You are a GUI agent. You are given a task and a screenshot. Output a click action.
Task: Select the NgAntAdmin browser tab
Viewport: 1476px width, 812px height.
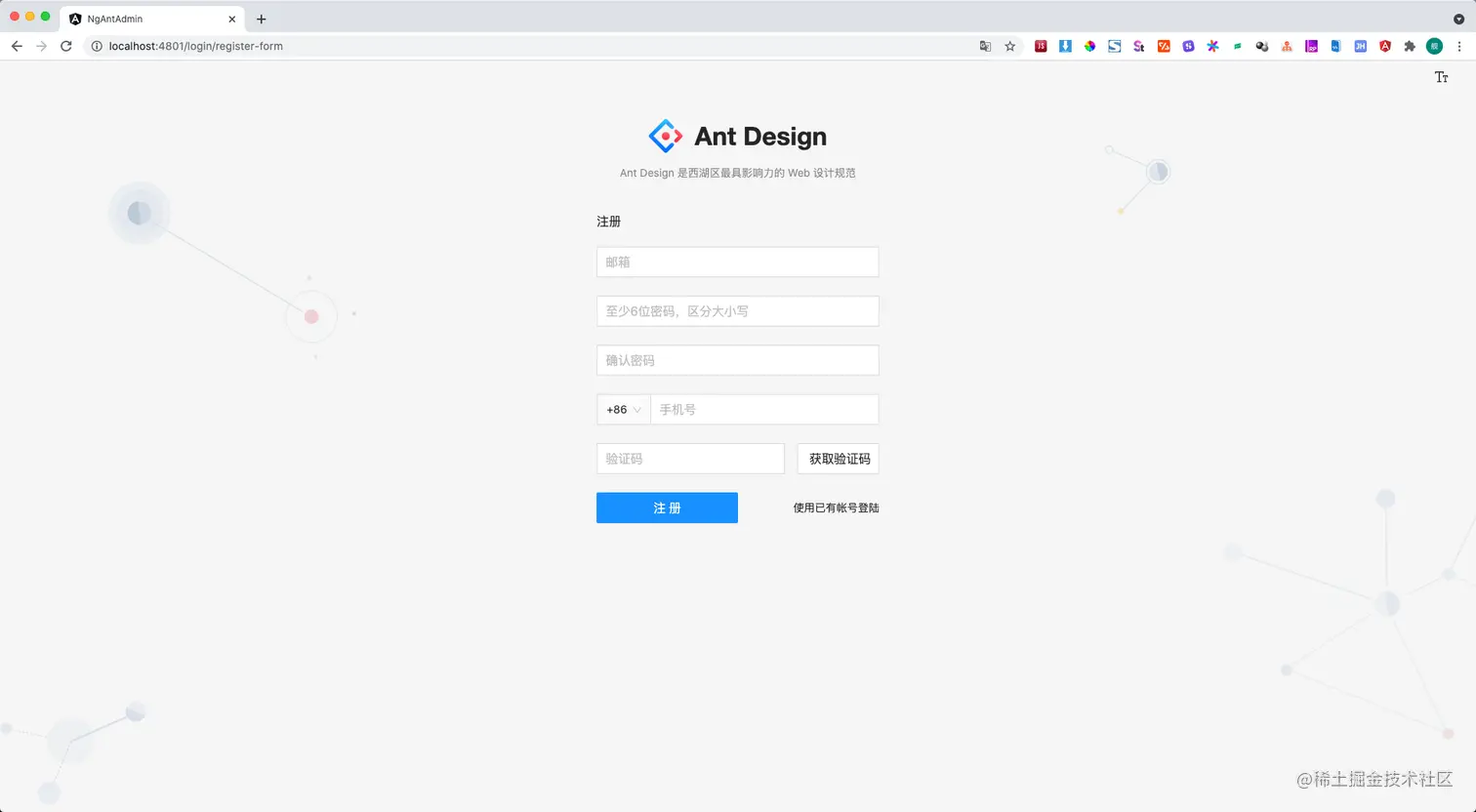pyautogui.click(x=152, y=19)
